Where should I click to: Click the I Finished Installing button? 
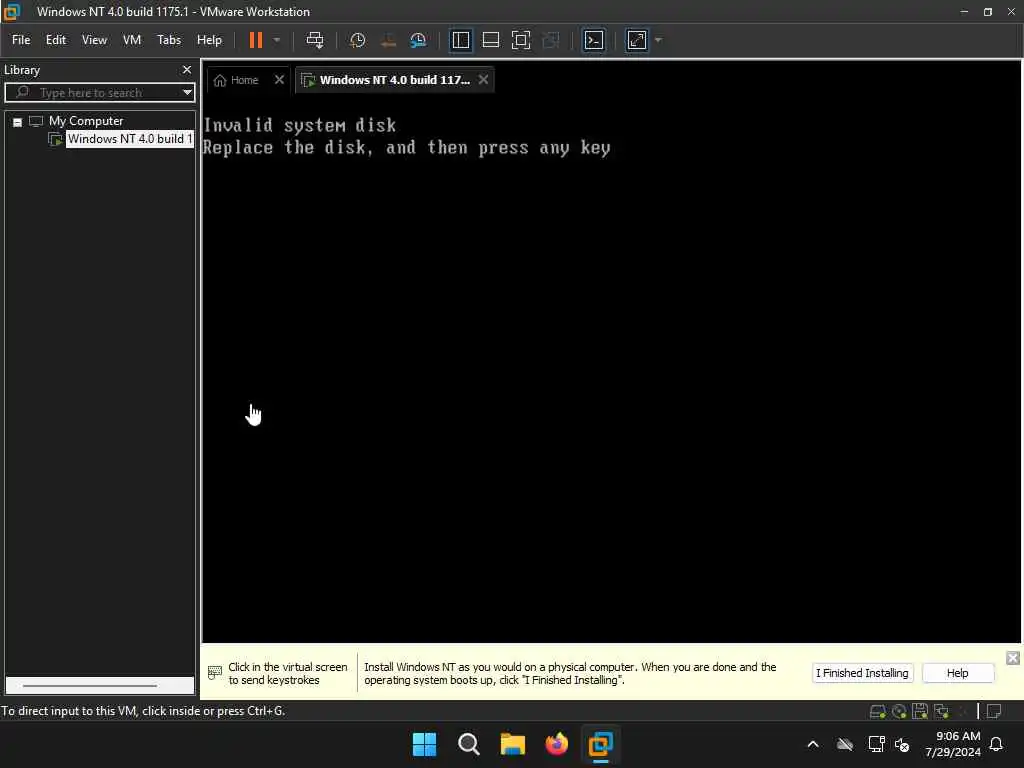point(862,673)
